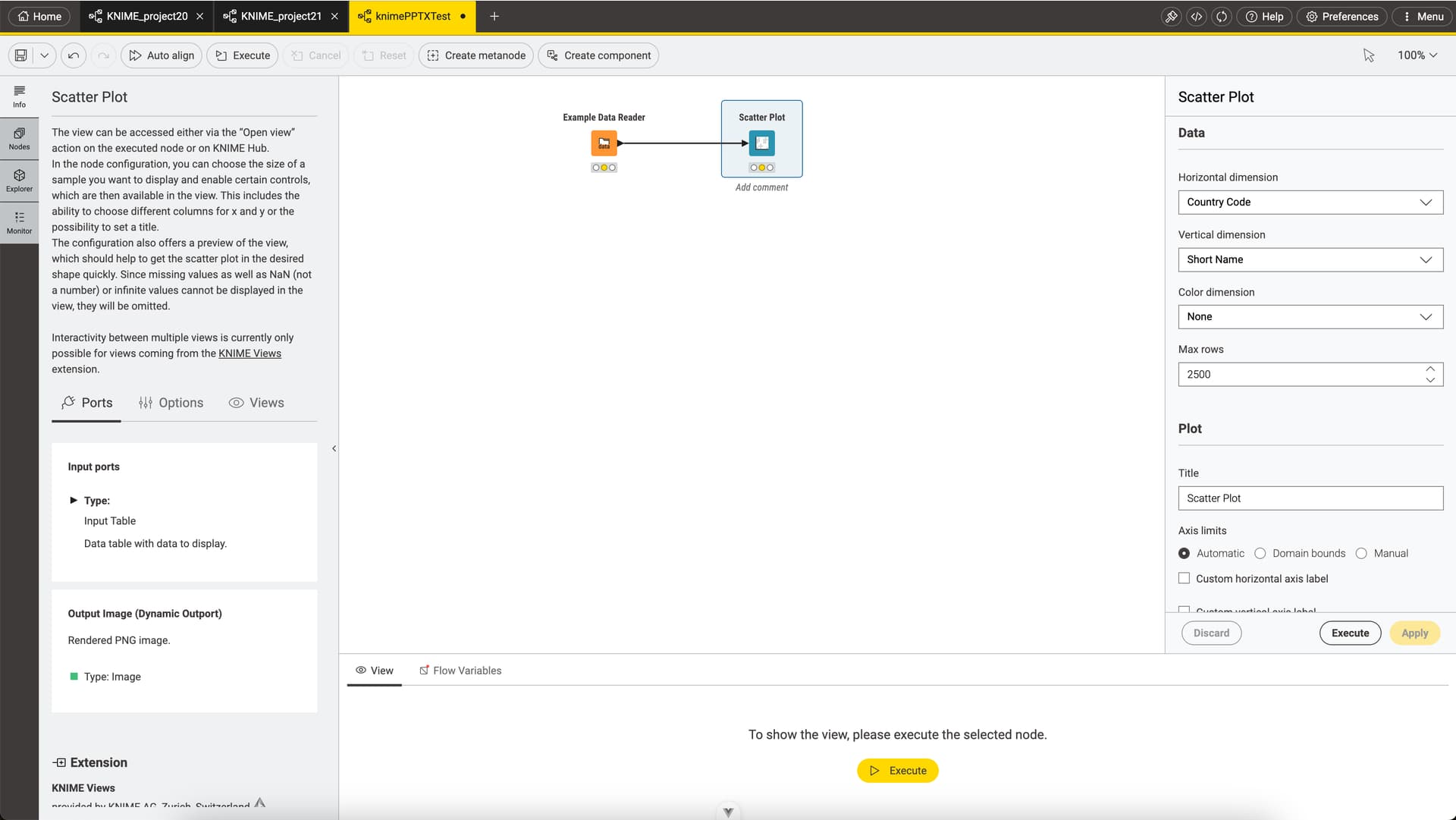Image resolution: width=1456 pixels, height=820 pixels.
Task: Open the zoom level 100% dropdown
Action: point(1417,55)
